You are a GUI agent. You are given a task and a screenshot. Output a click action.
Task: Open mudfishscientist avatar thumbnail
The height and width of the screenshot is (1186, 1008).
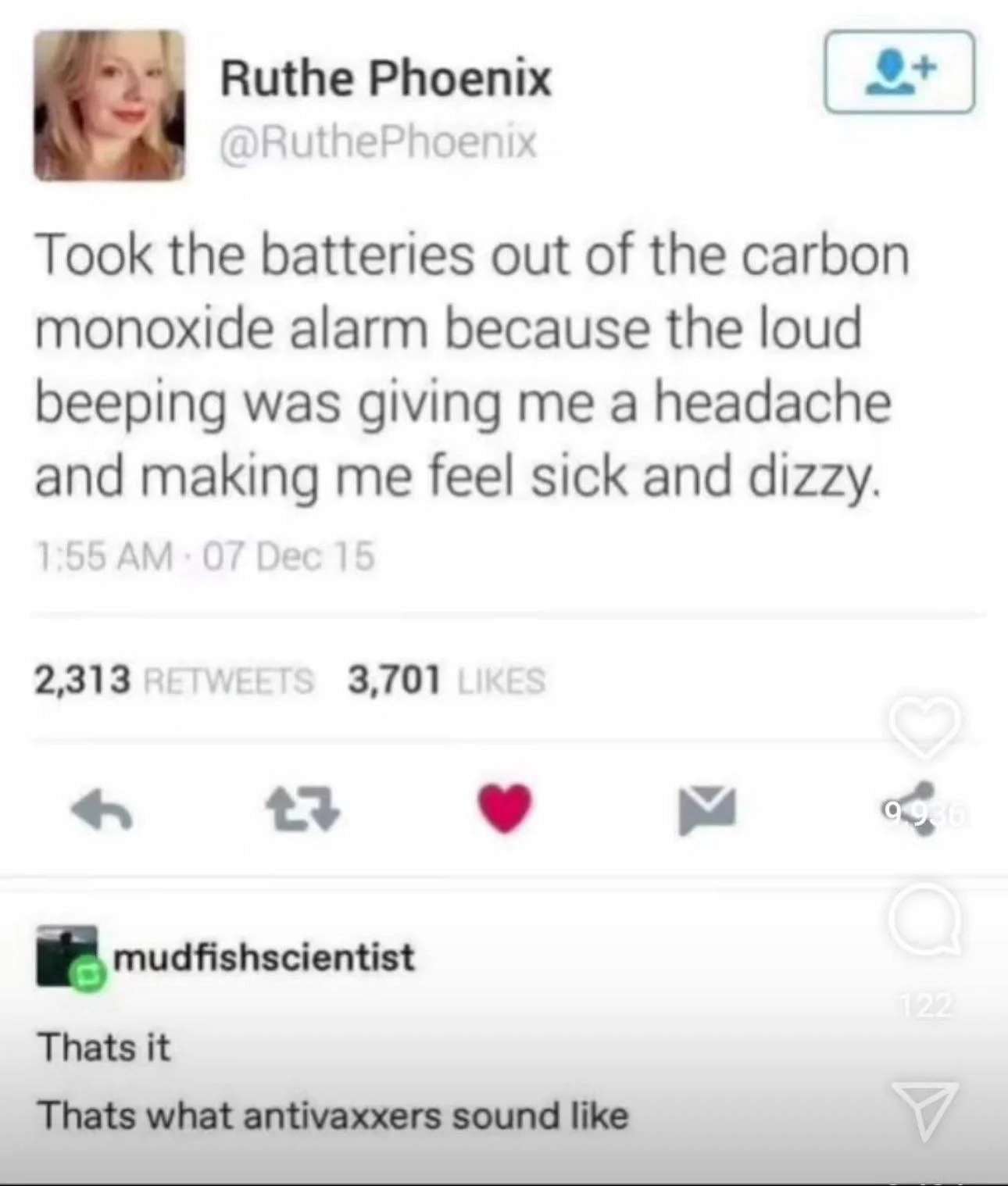click(x=67, y=956)
